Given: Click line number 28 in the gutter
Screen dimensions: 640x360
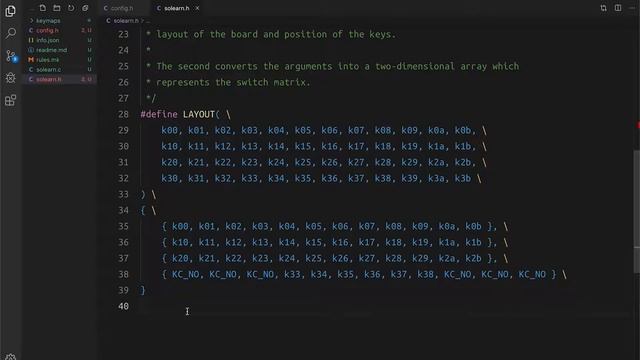Looking at the screenshot, I should (x=123, y=114).
